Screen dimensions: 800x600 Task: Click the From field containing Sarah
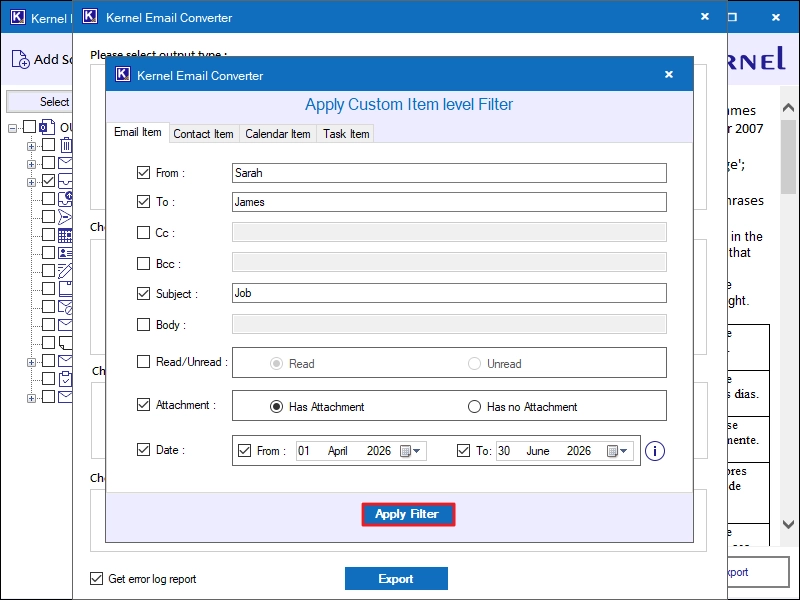449,173
